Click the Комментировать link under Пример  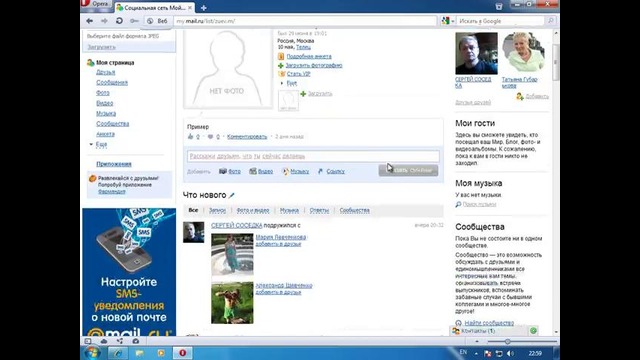click(247, 137)
